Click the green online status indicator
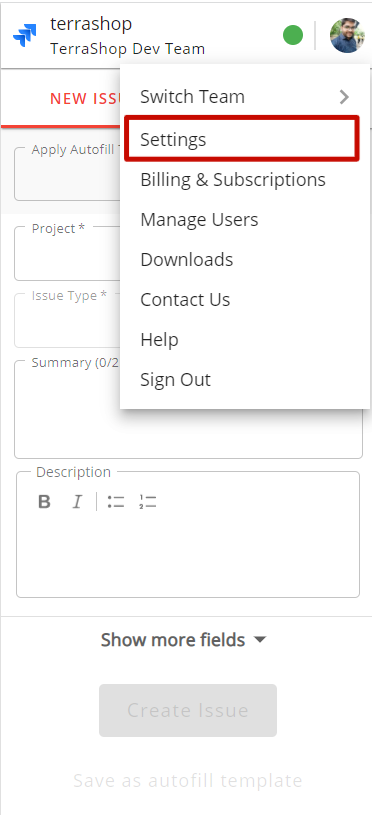Viewport: 372px width, 815px height. point(293,35)
